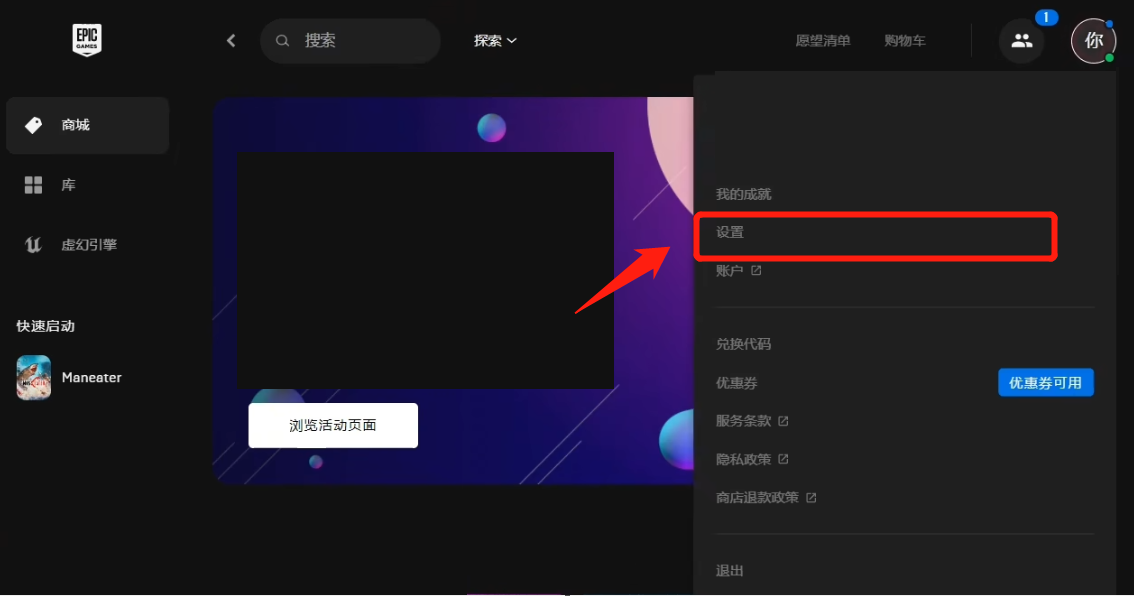This screenshot has height=596, width=1134.
Task: Click external link icon next to 账户
Action: point(756,271)
